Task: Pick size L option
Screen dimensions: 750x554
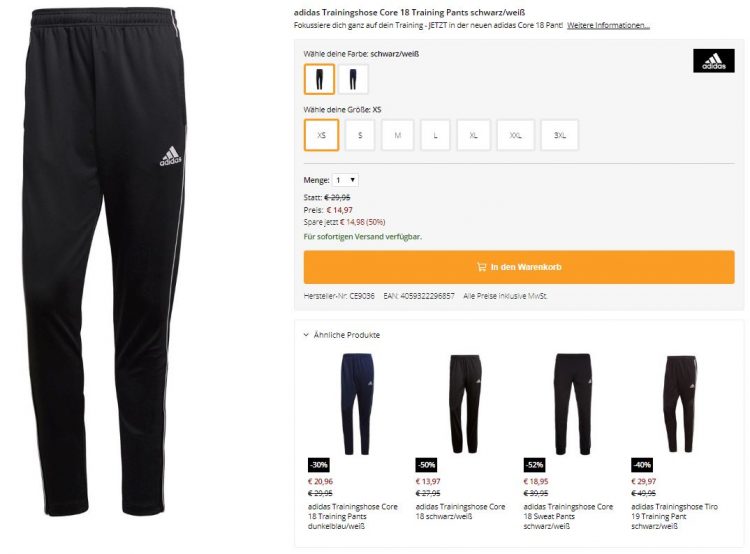Action: (x=435, y=135)
